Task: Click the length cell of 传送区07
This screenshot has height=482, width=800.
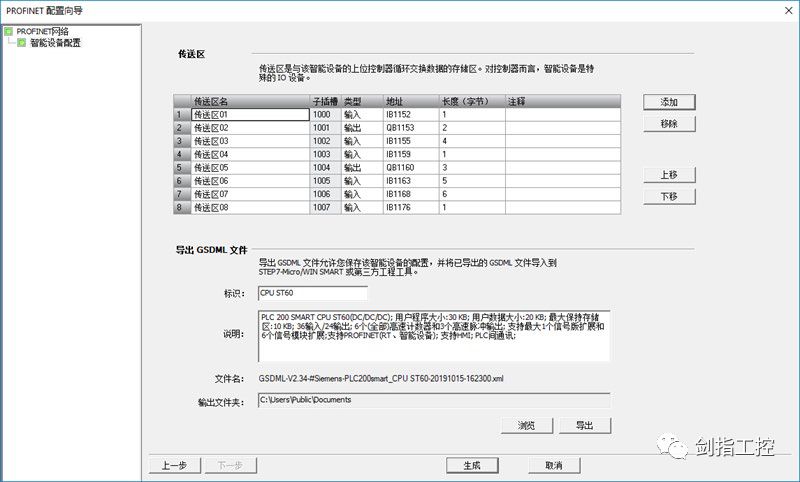Action: (472, 194)
